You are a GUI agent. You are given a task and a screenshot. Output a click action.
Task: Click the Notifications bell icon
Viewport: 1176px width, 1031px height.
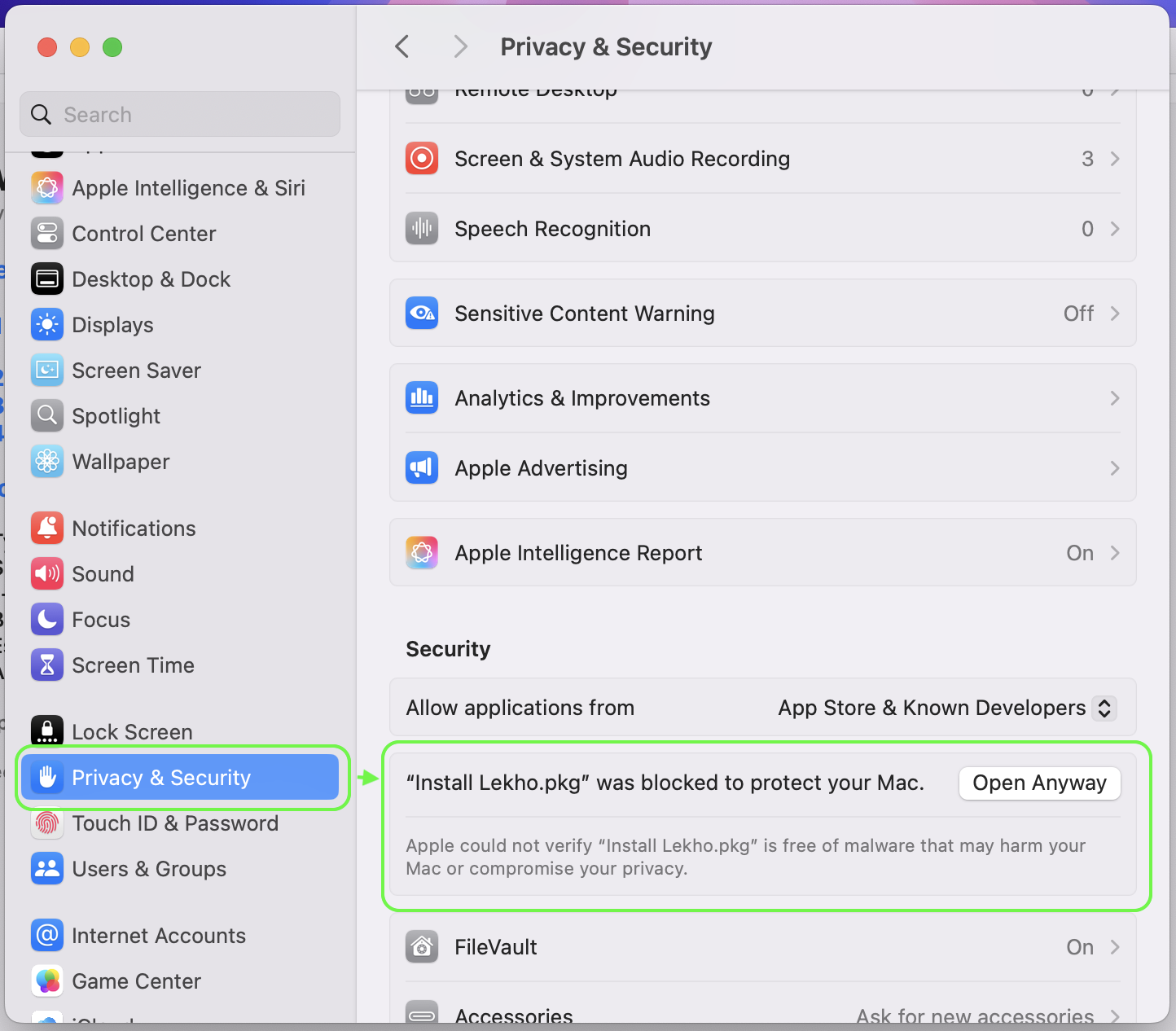coord(47,529)
